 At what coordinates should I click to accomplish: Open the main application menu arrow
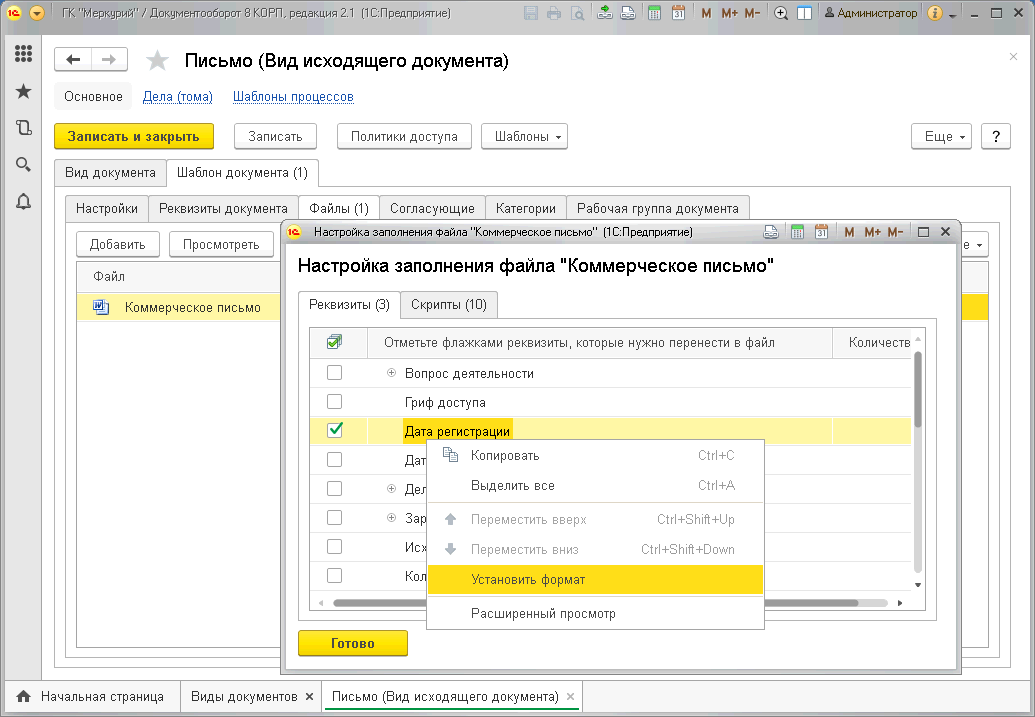point(37,13)
